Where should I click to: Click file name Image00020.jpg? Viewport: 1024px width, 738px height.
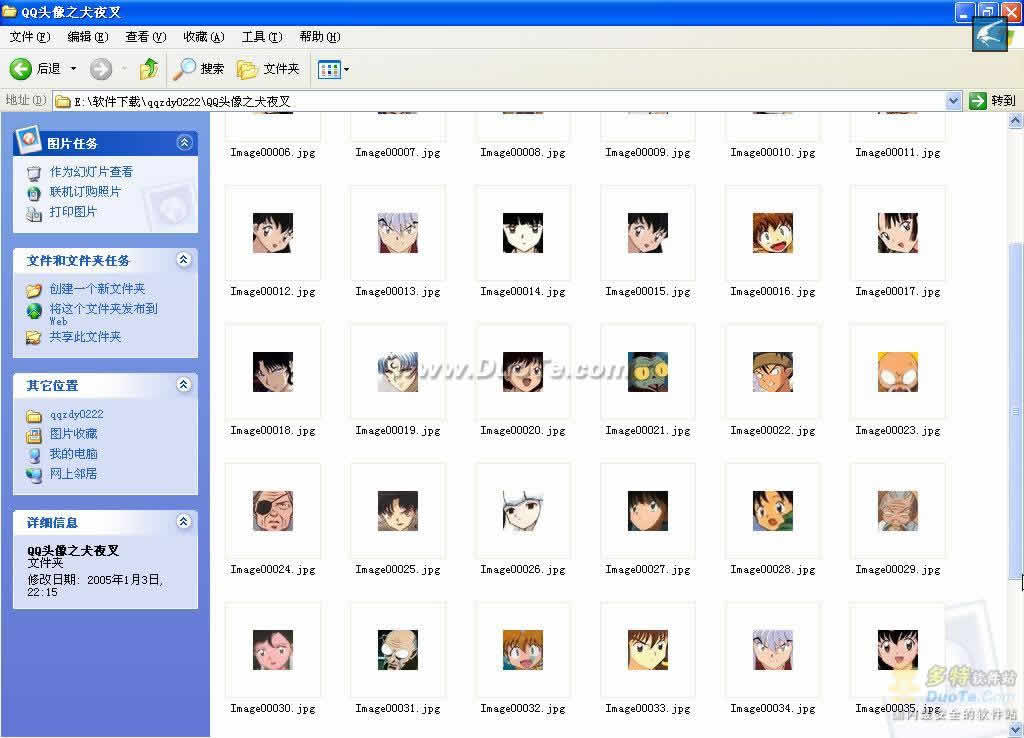[x=523, y=431]
